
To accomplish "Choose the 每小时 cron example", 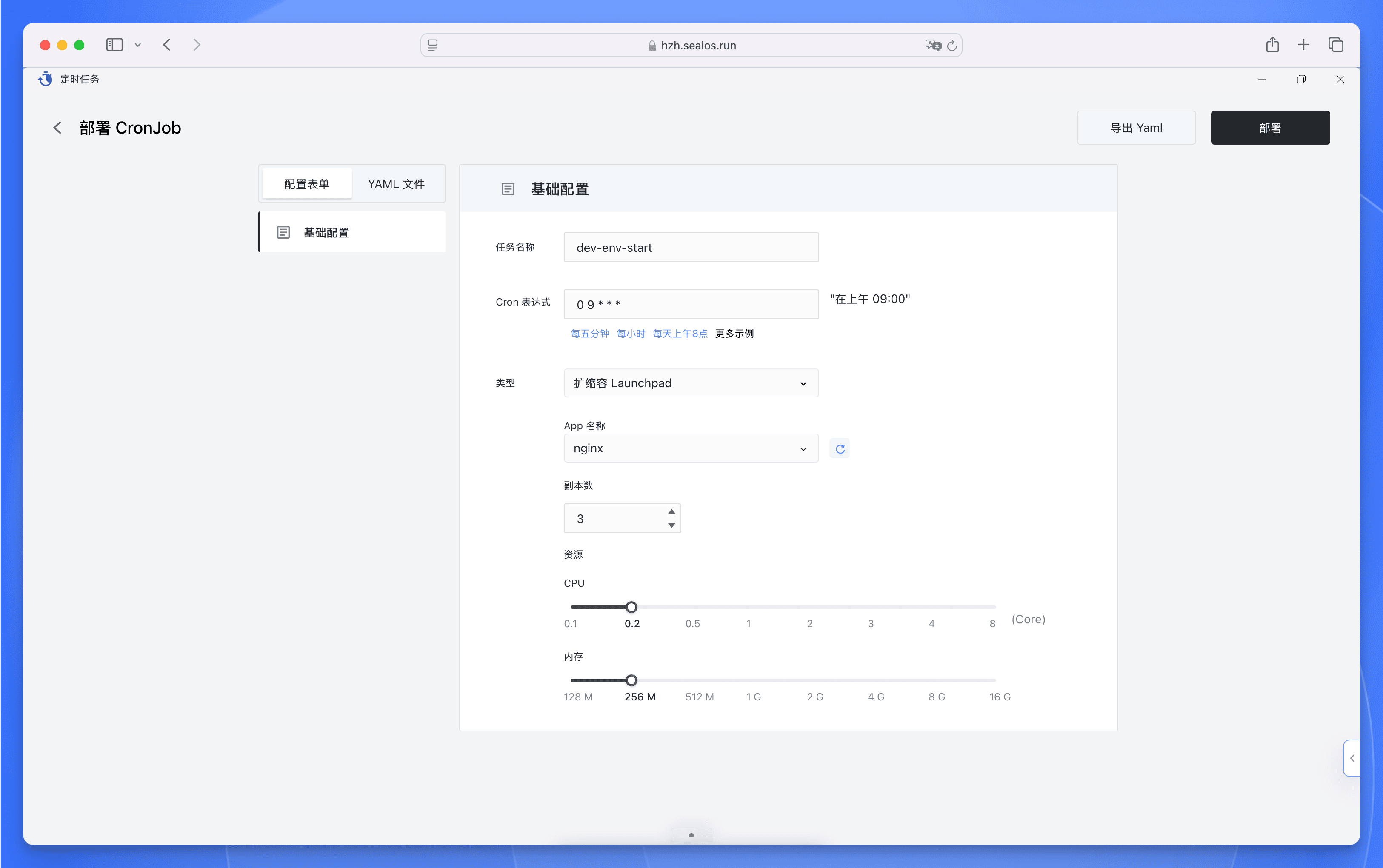I will tap(631, 334).
